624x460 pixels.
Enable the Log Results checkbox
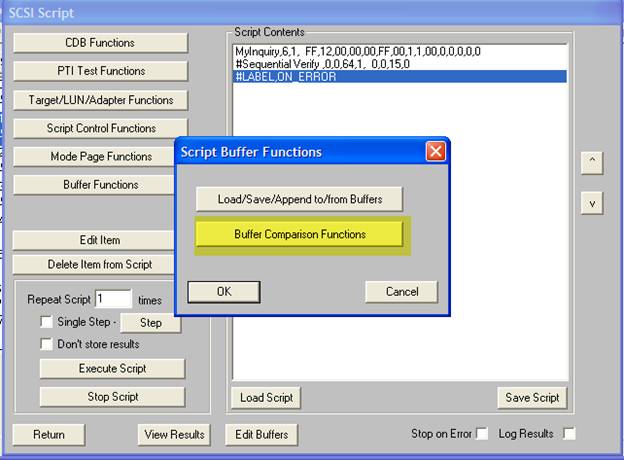pyautogui.click(x=569, y=434)
